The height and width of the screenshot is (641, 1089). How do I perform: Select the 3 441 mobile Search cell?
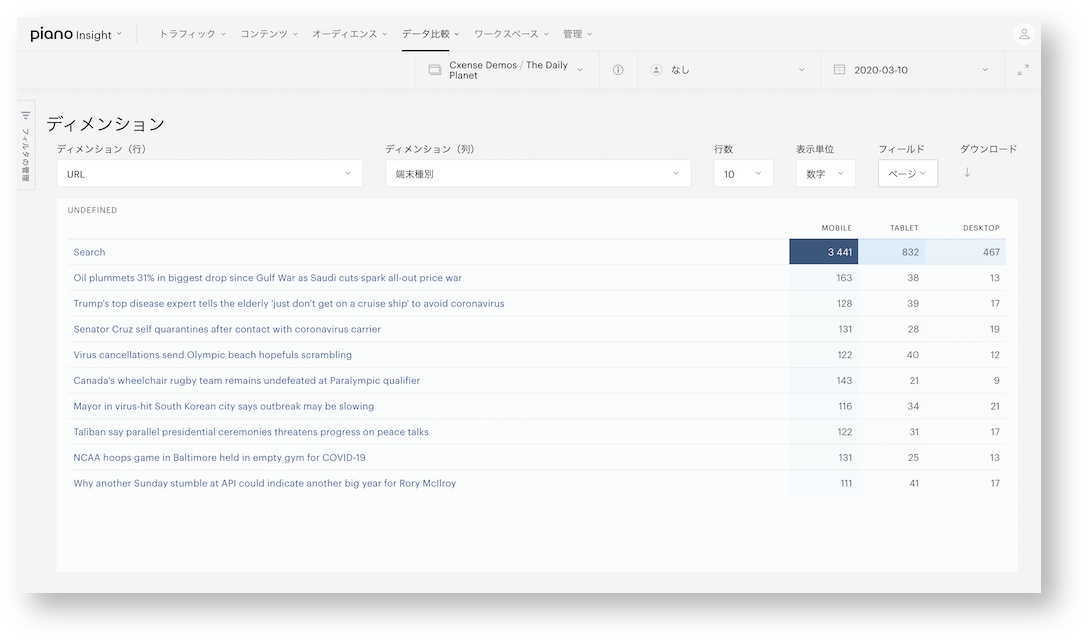pyautogui.click(x=824, y=252)
